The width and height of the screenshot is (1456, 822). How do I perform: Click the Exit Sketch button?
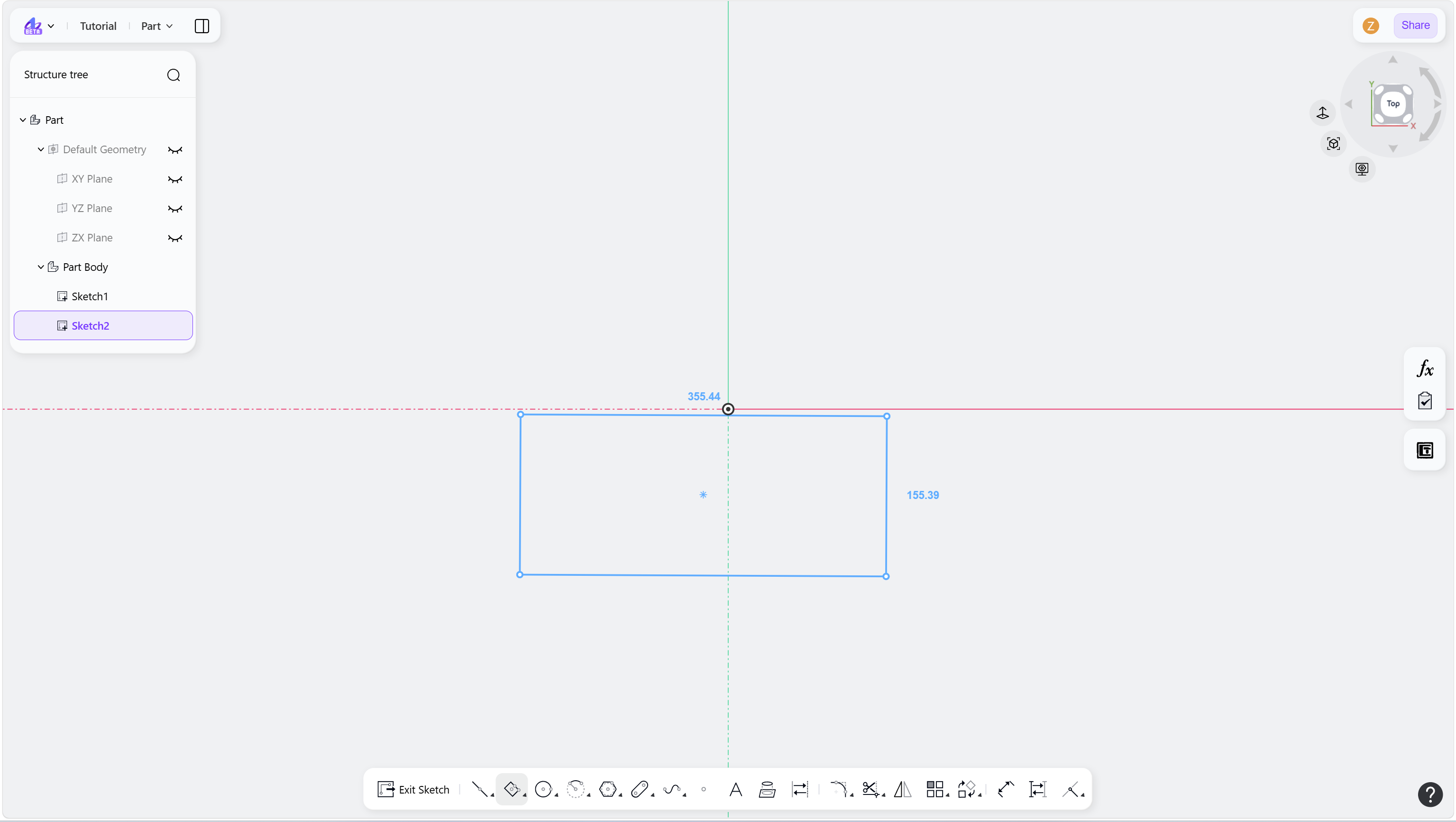click(x=413, y=789)
